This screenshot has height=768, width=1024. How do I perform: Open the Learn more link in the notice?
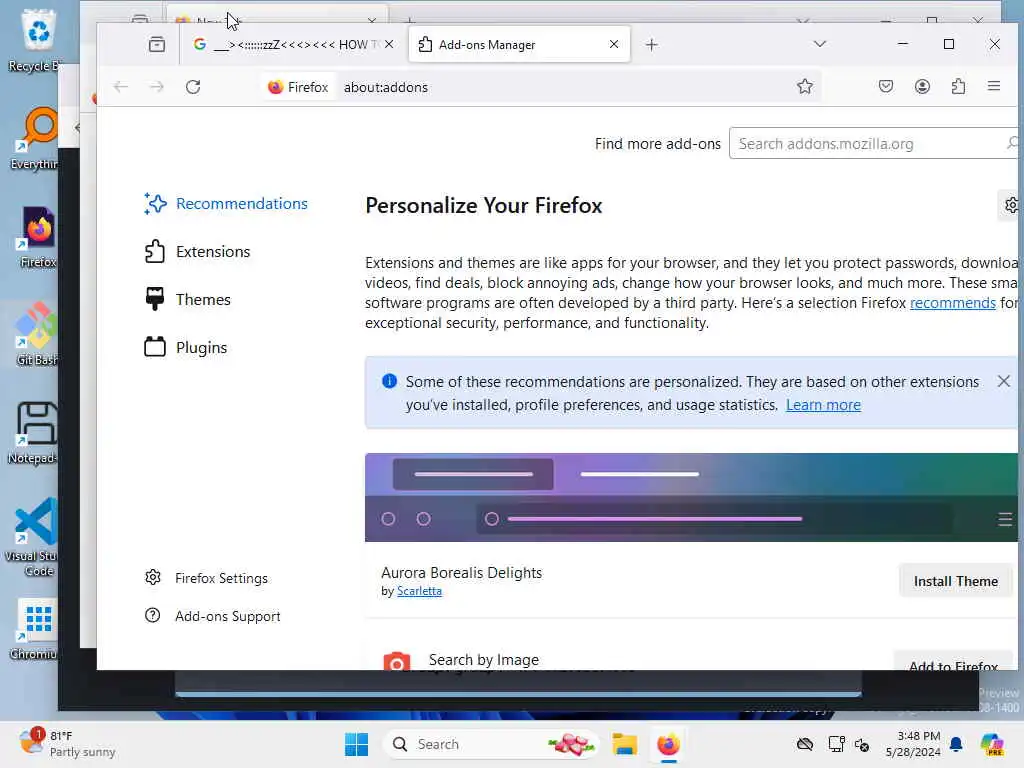click(x=823, y=405)
